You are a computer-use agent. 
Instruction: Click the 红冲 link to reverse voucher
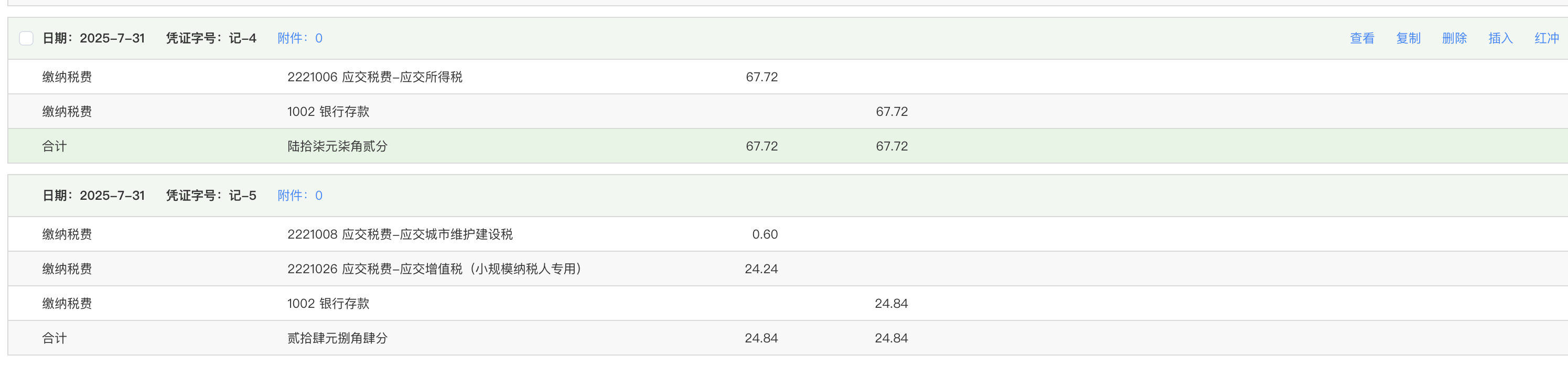[1546, 38]
